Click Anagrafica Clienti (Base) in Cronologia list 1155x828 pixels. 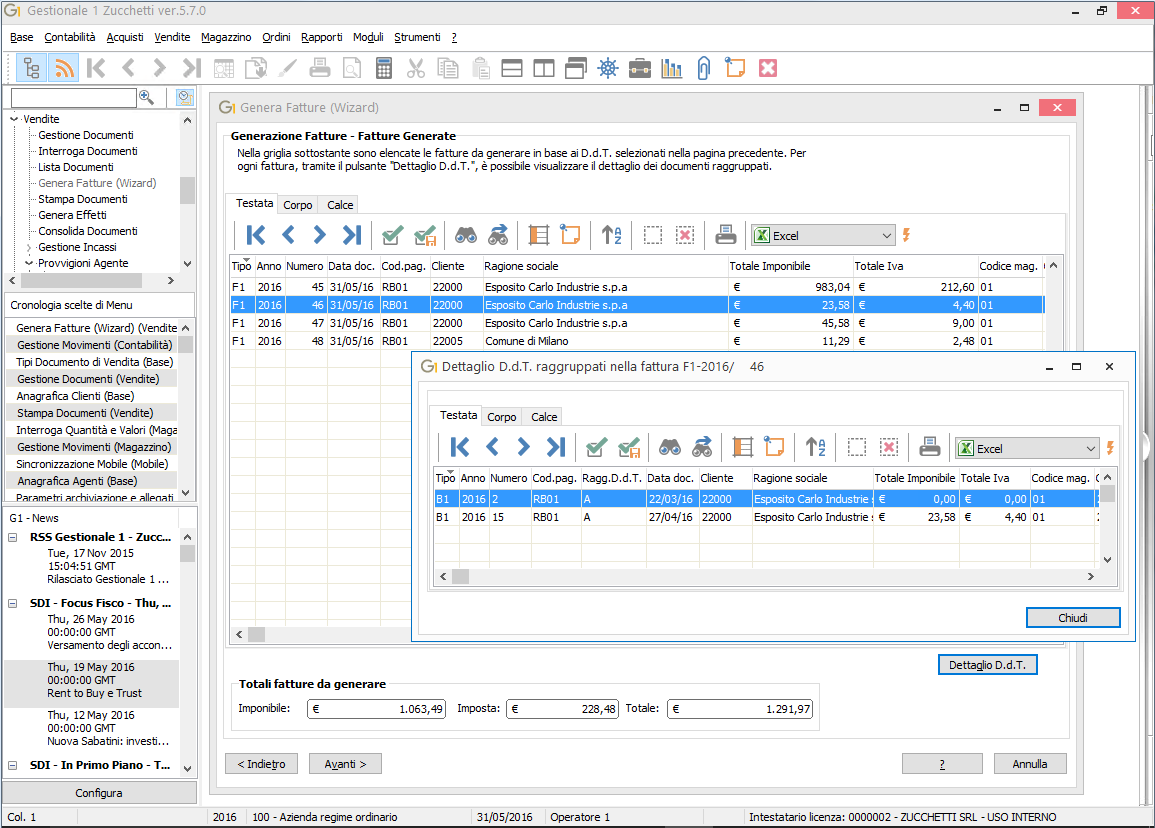pos(75,396)
